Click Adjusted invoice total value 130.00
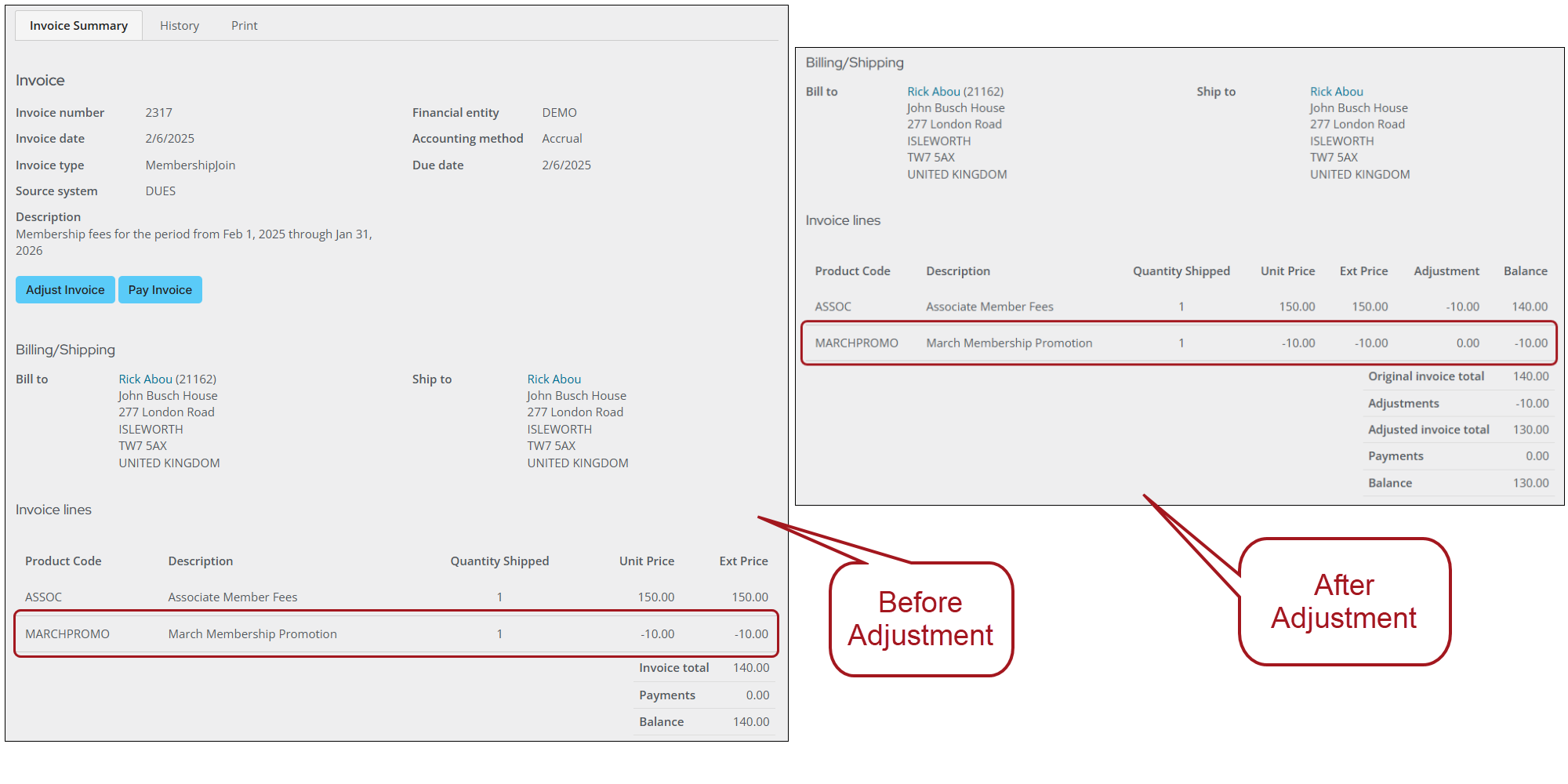 click(1530, 430)
